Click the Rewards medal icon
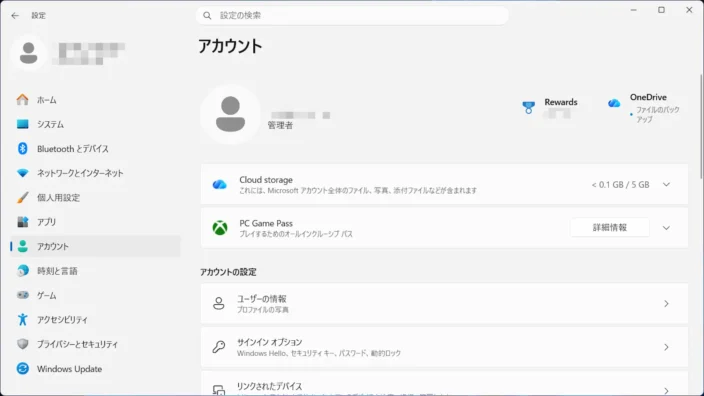Viewport: 704px width, 396px height. [528, 107]
